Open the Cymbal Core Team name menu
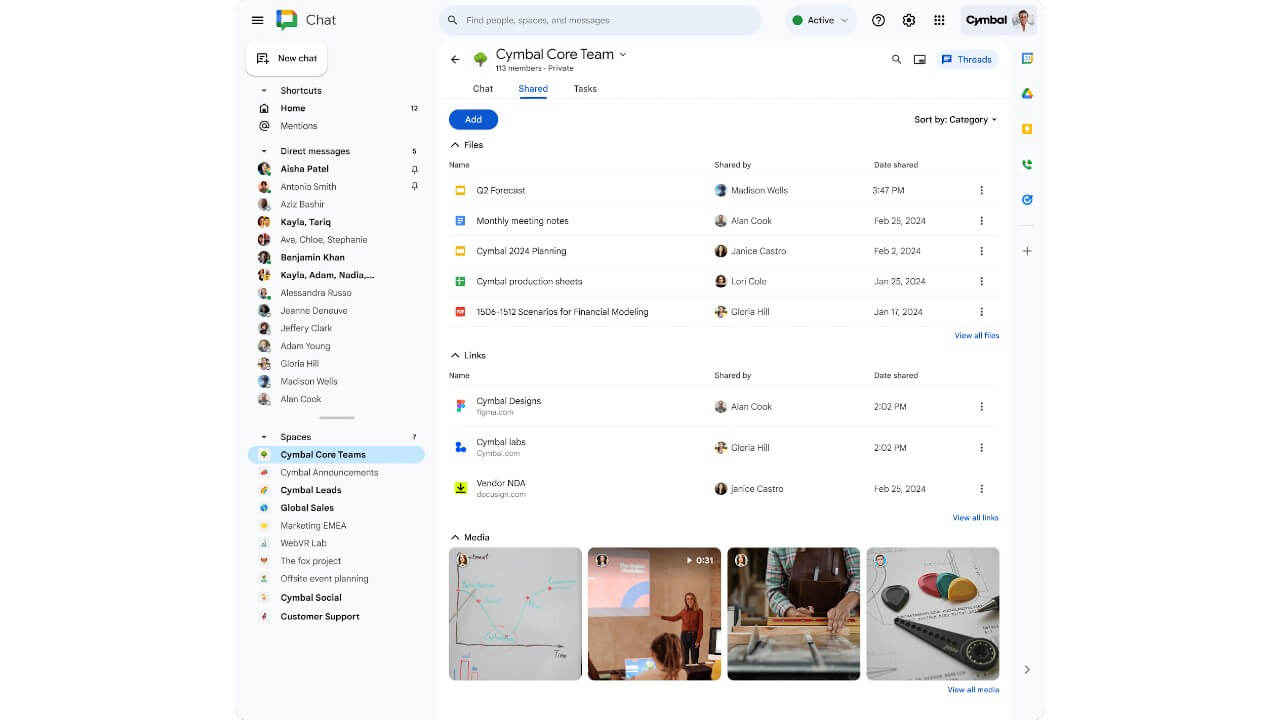 click(623, 55)
